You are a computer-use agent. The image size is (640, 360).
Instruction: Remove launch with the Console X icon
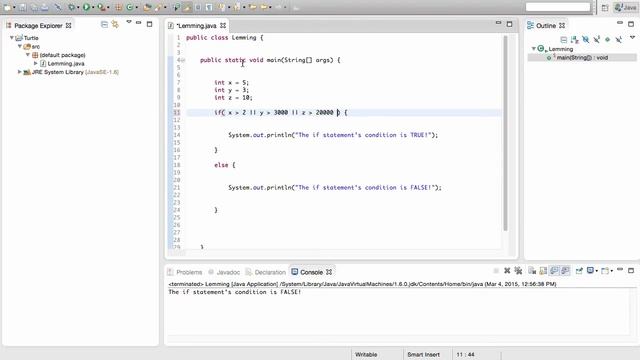[x=507, y=271]
